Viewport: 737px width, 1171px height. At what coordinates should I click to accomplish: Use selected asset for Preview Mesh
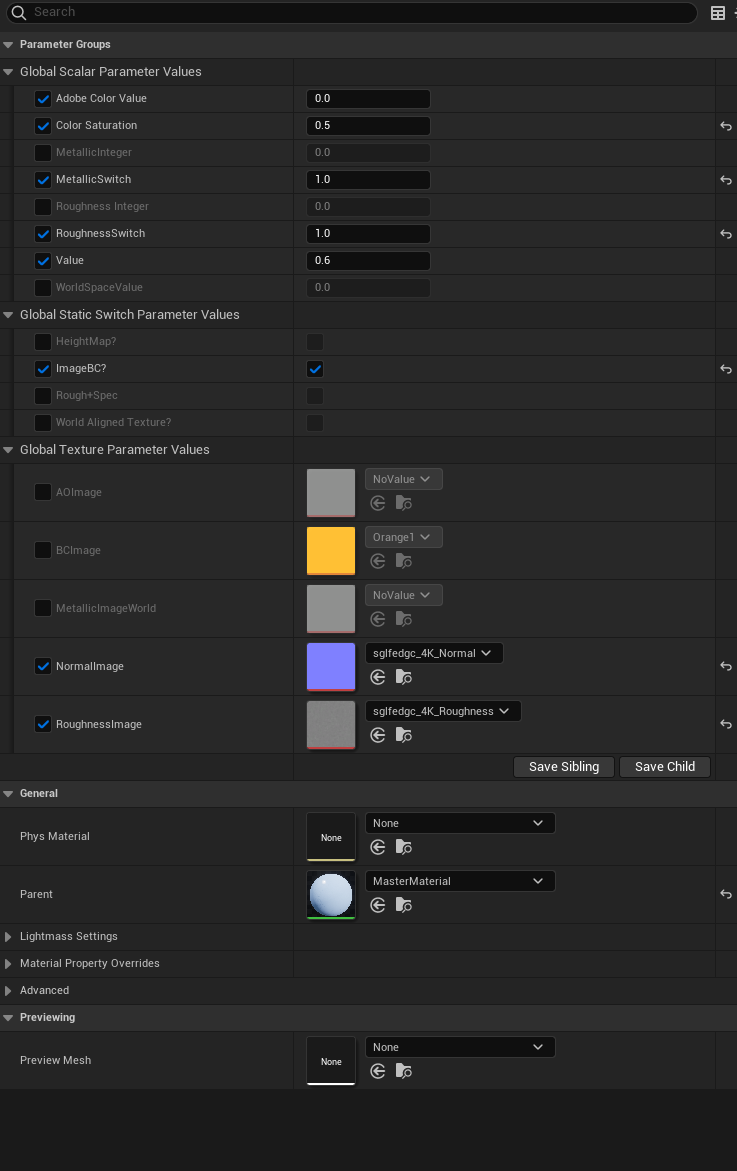[378, 1071]
